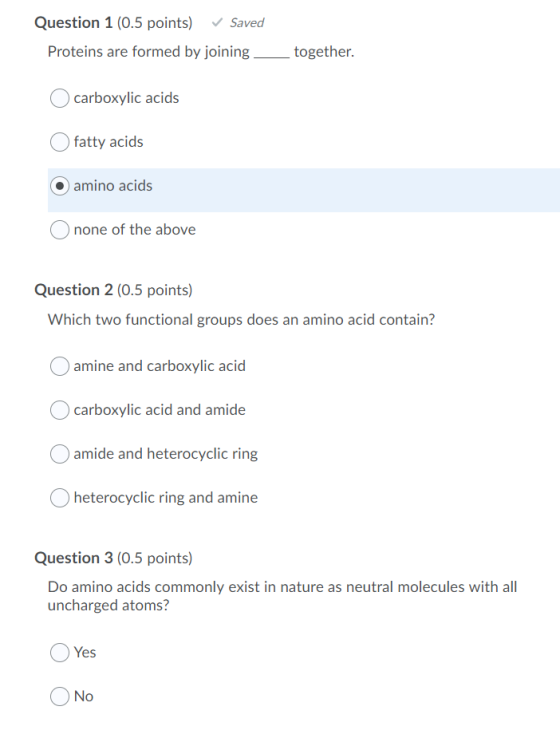The image size is (560, 734).
Task: Answer "No" to Question 3
Action: tap(59, 697)
